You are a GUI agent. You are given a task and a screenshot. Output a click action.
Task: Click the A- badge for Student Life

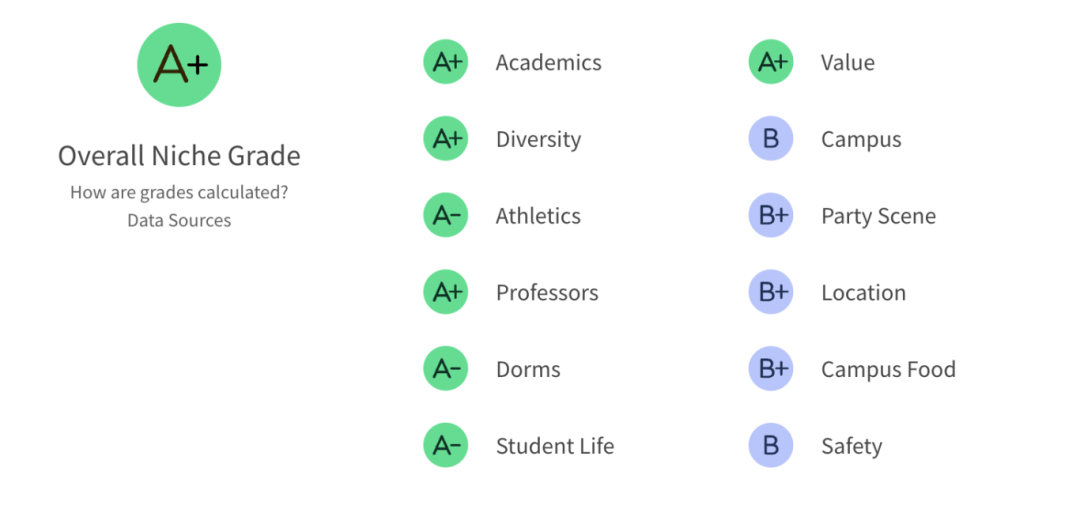446,446
